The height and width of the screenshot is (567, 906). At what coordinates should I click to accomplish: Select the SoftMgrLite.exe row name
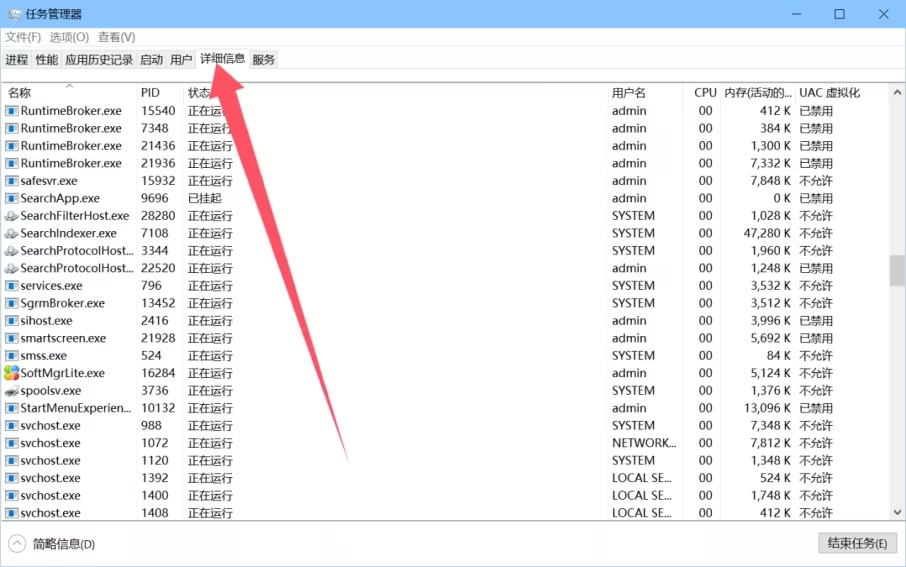[x=62, y=373]
